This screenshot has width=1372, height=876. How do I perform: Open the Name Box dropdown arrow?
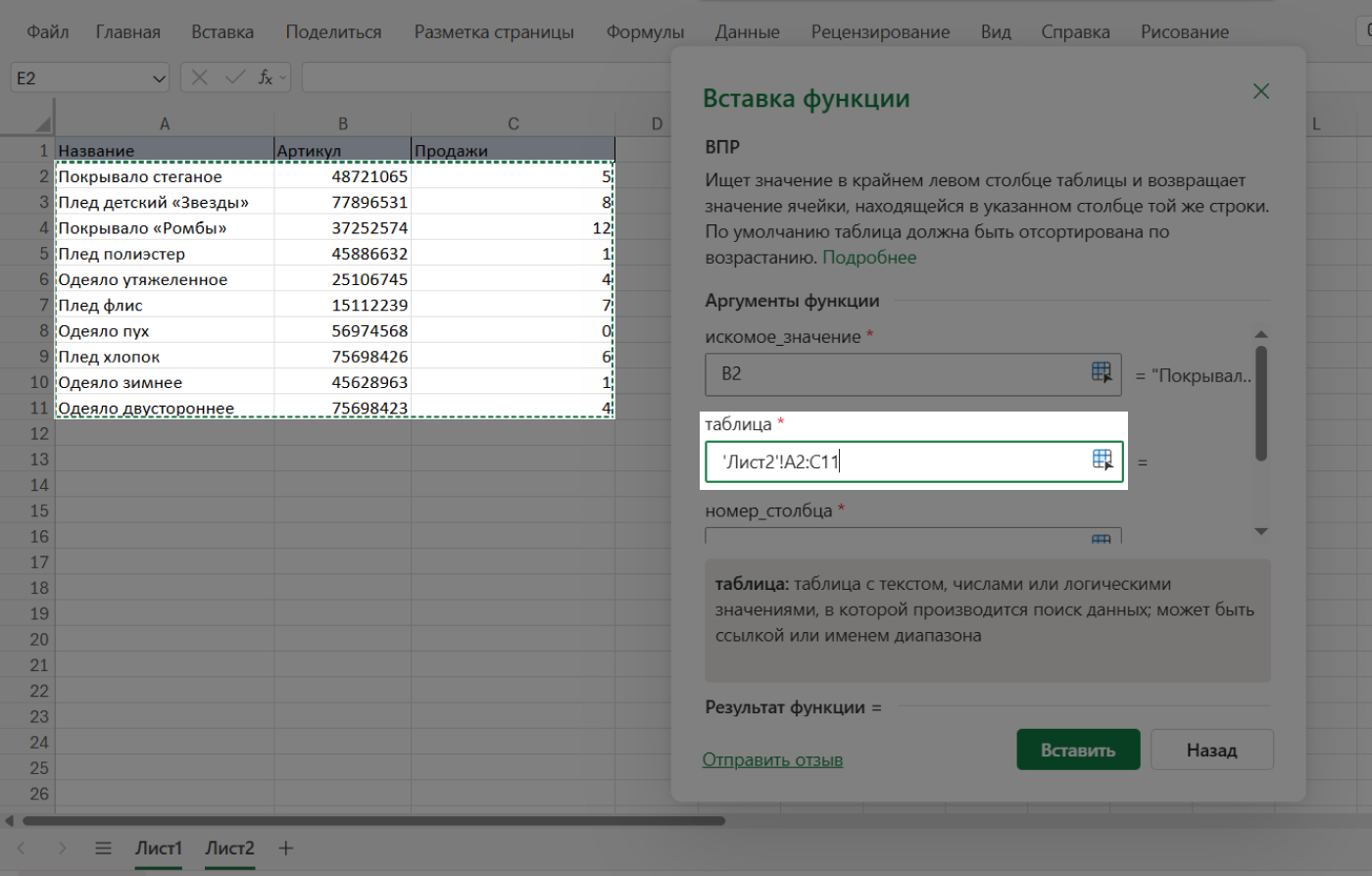pyautogui.click(x=157, y=76)
